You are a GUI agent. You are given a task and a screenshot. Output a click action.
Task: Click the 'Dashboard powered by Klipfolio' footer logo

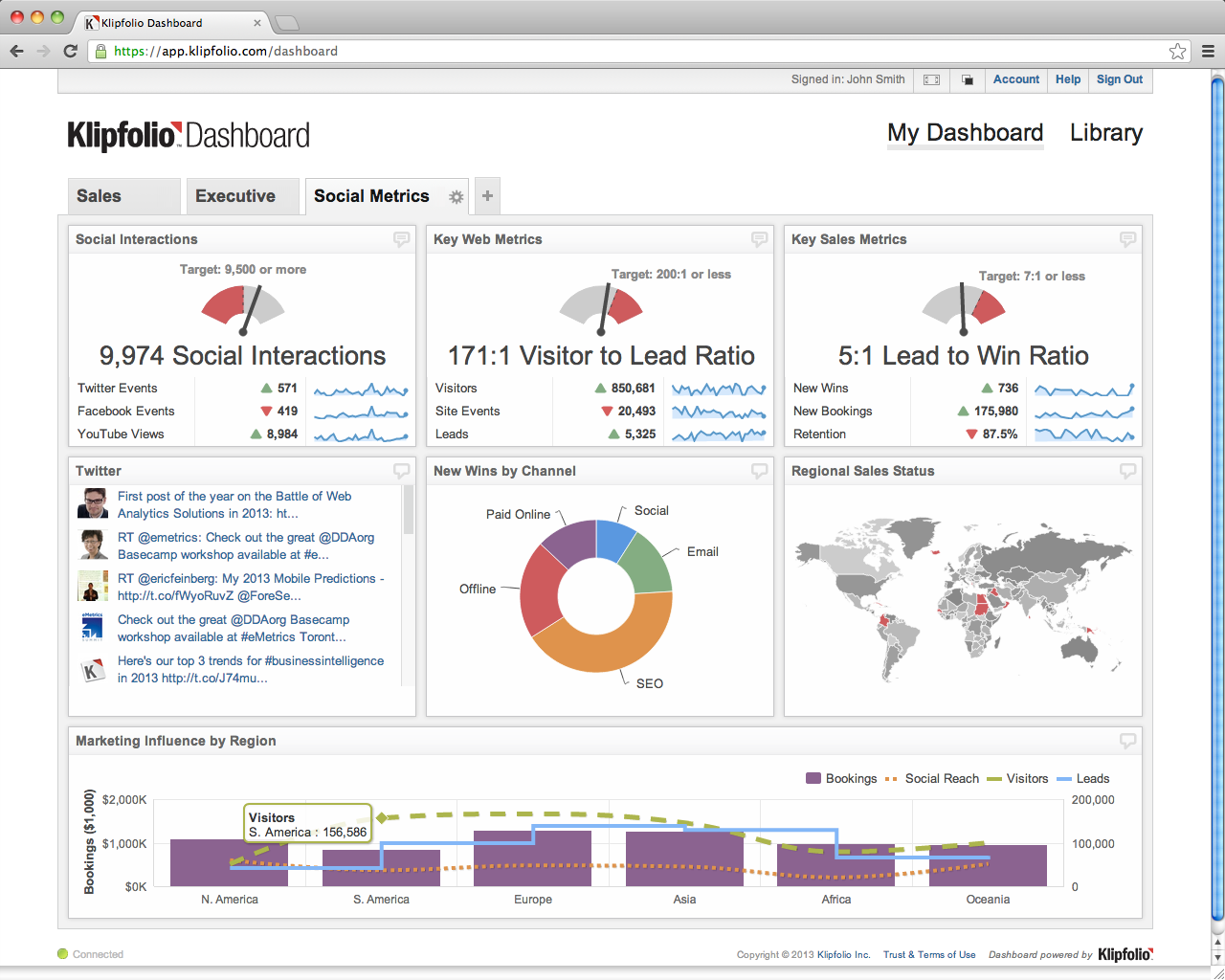coord(1125,954)
